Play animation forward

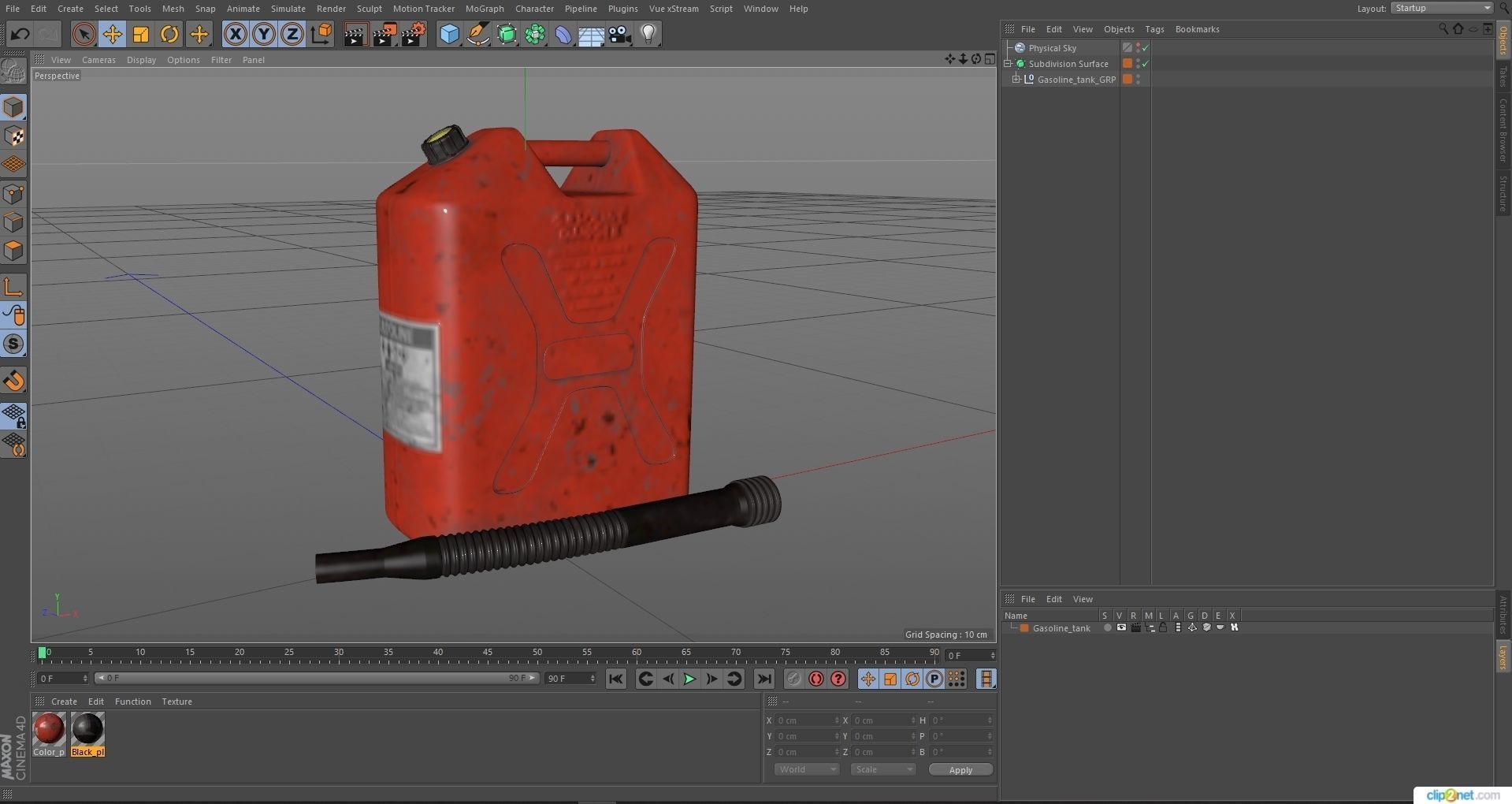[x=689, y=679]
